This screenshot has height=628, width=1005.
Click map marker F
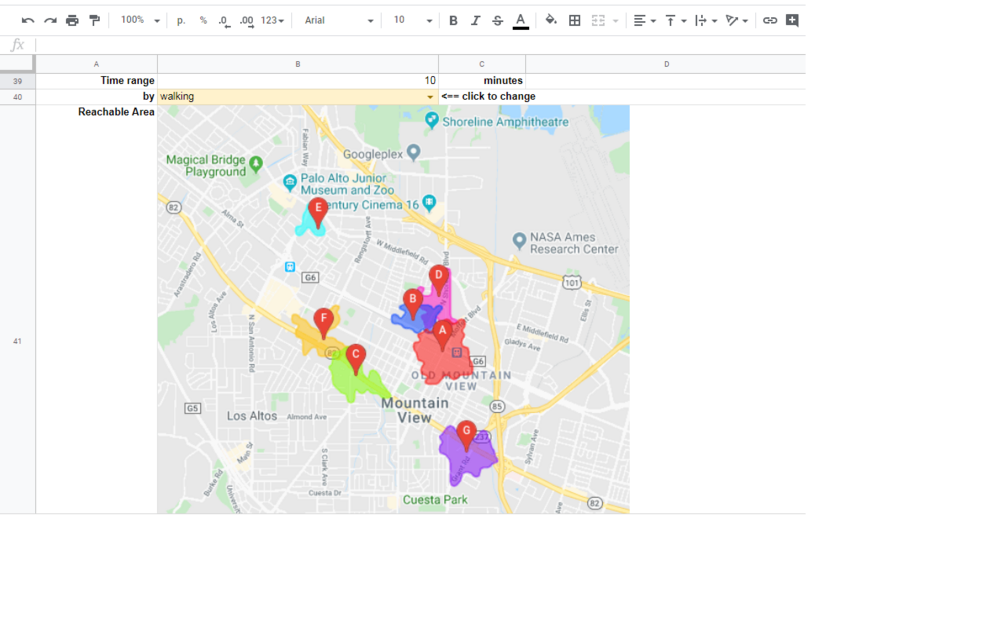click(x=324, y=322)
